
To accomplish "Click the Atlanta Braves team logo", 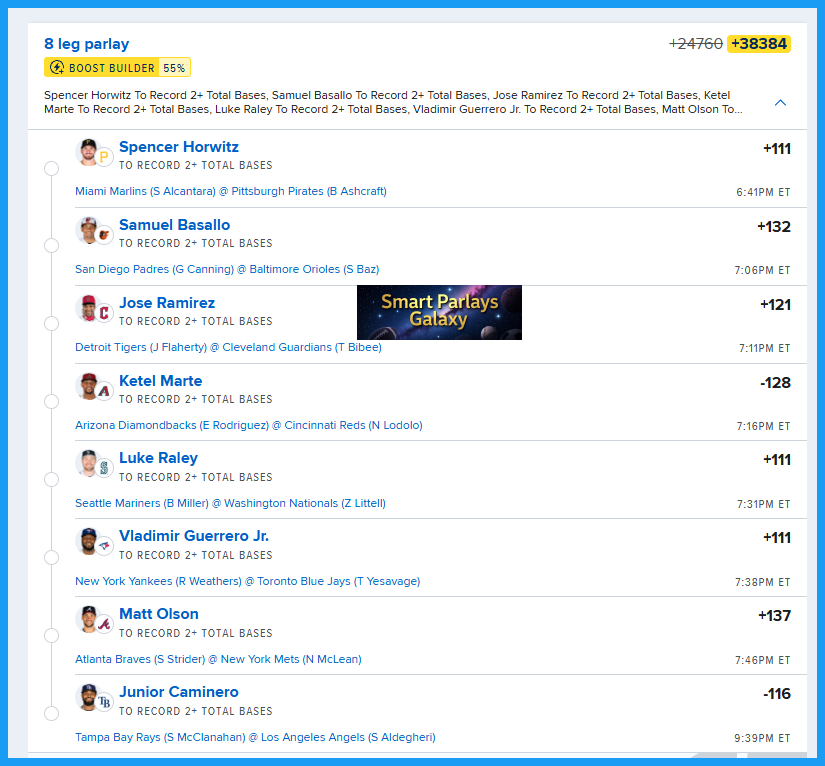I will pyautogui.click(x=104, y=623).
